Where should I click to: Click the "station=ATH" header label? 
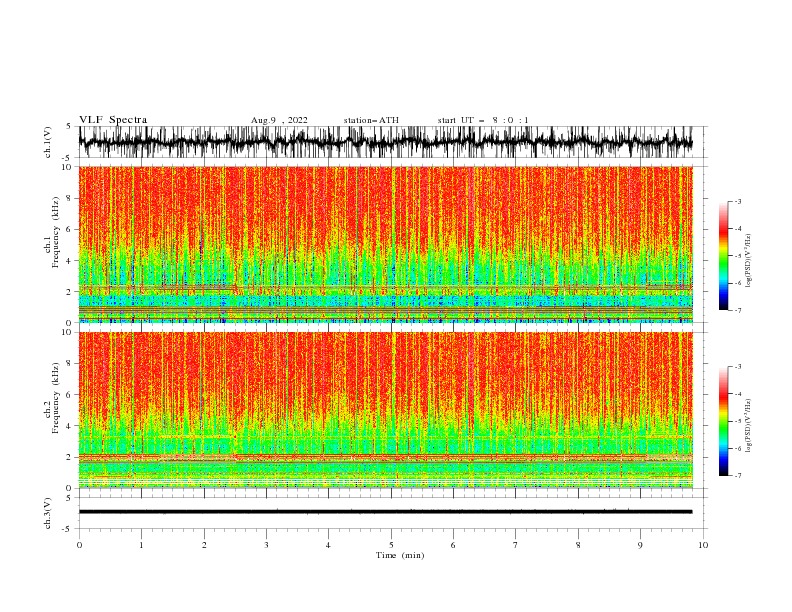click(371, 120)
